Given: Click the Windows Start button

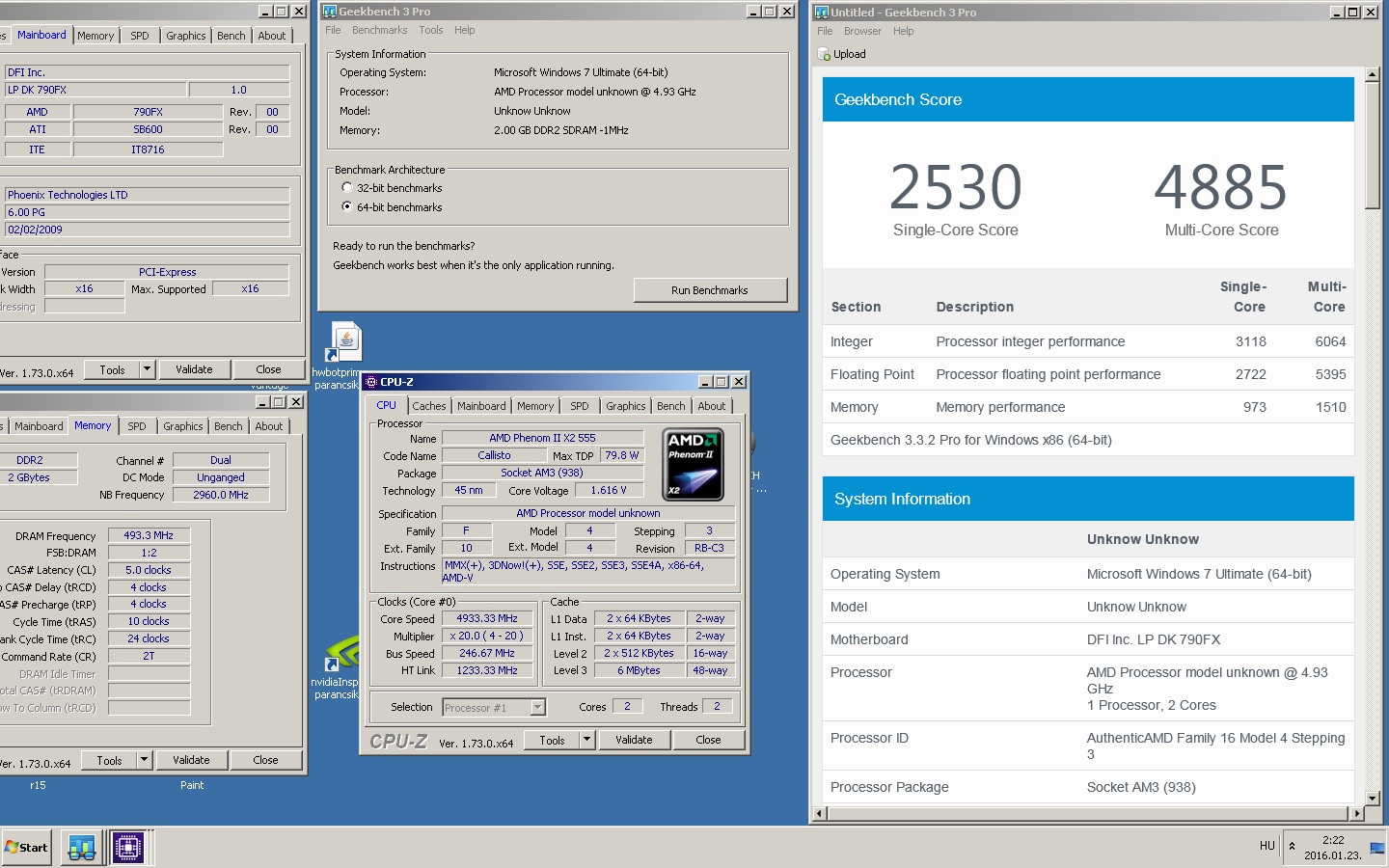Looking at the screenshot, I should click(x=27, y=848).
